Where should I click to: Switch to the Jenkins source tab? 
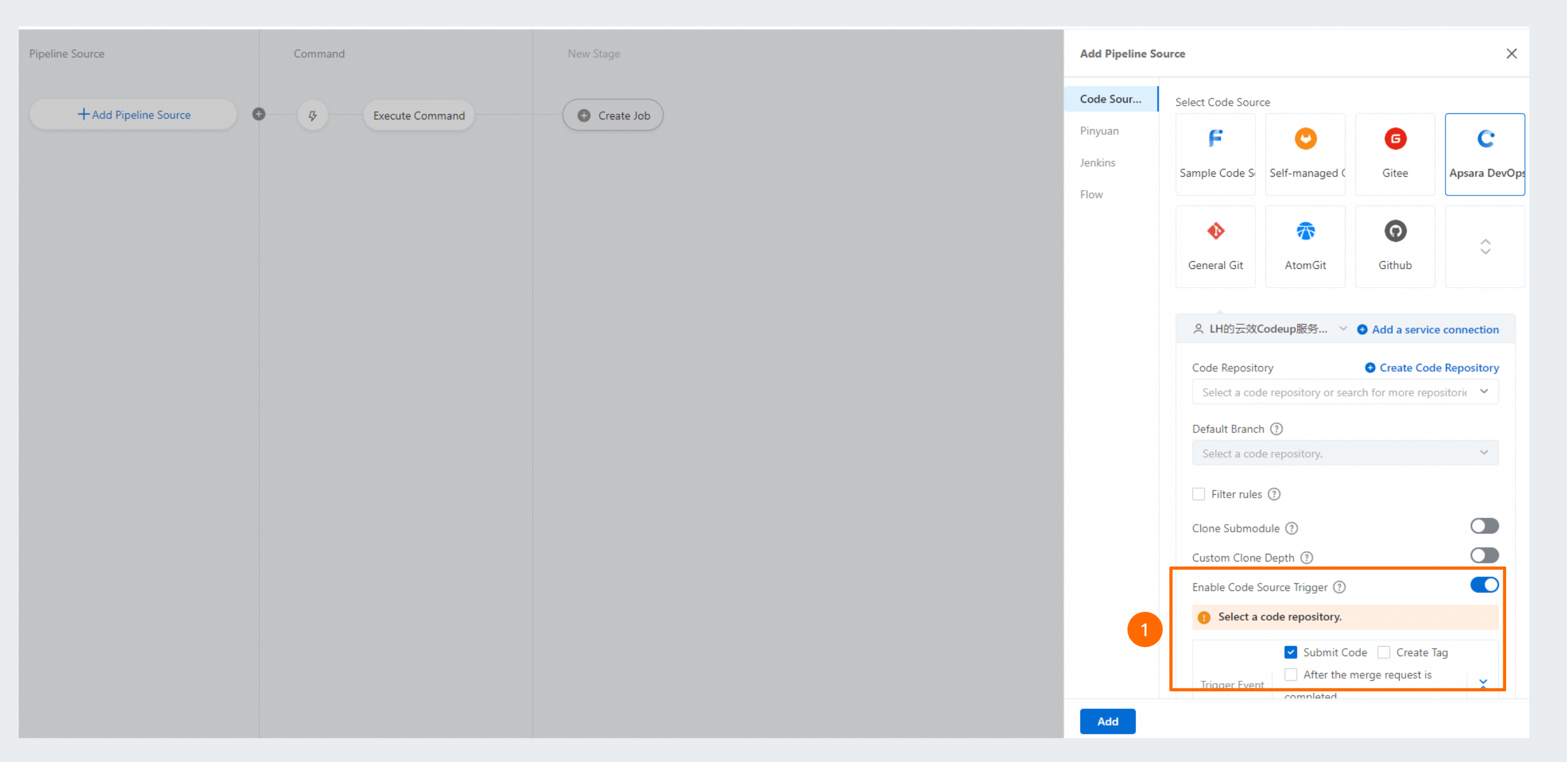coord(1098,162)
